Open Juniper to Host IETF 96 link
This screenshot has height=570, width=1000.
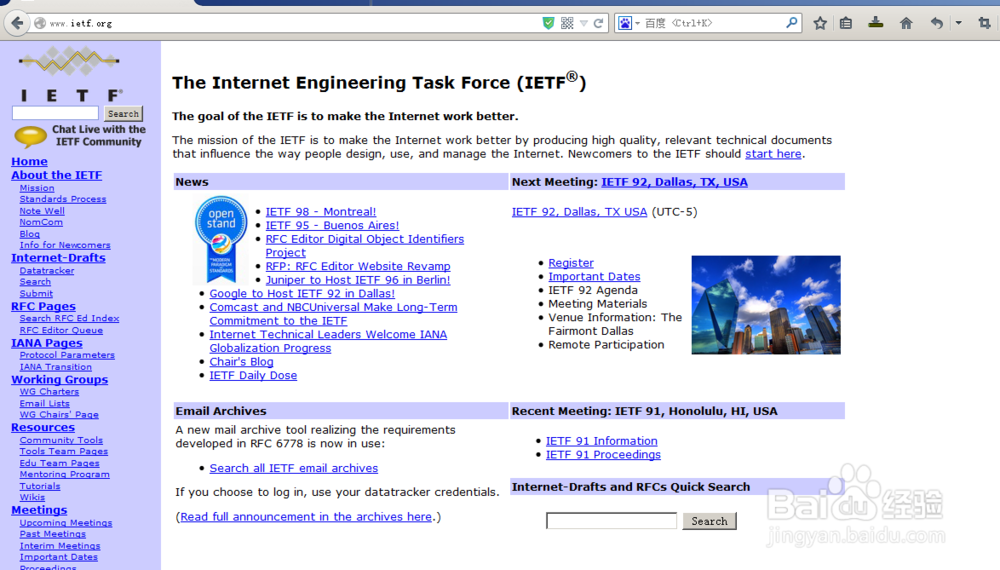click(358, 280)
